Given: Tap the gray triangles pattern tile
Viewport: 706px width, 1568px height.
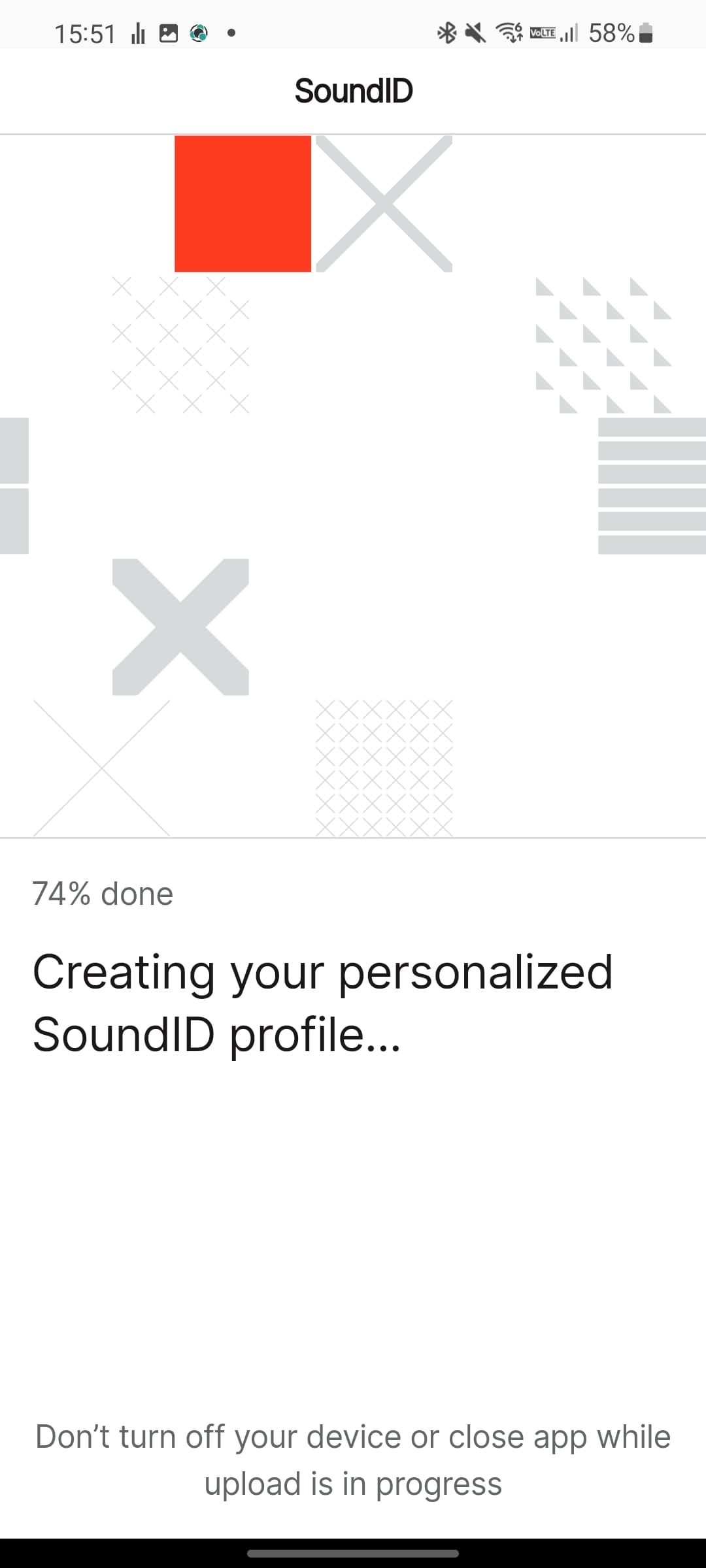Looking at the screenshot, I should (603, 345).
